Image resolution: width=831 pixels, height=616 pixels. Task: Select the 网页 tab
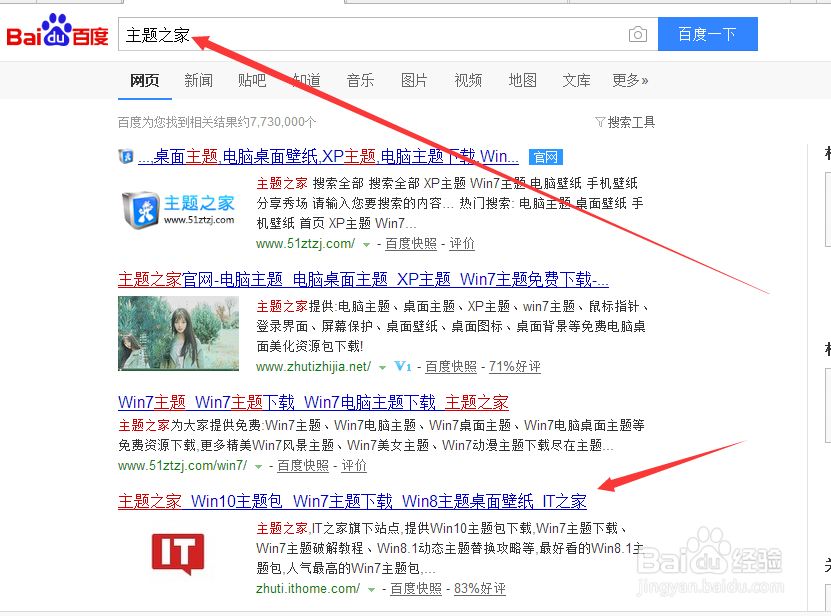pos(145,81)
